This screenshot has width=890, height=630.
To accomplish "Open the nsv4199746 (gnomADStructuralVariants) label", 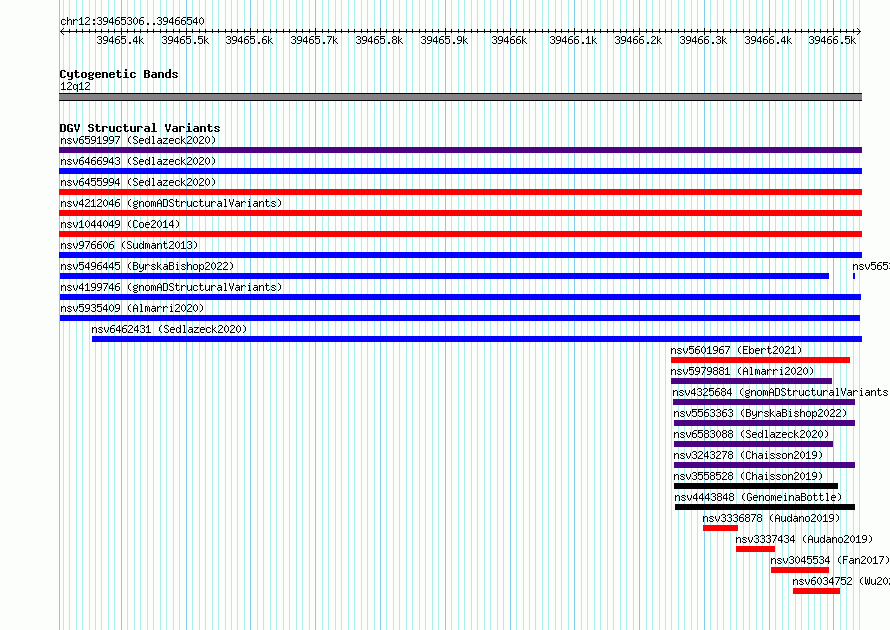I will [171, 287].
